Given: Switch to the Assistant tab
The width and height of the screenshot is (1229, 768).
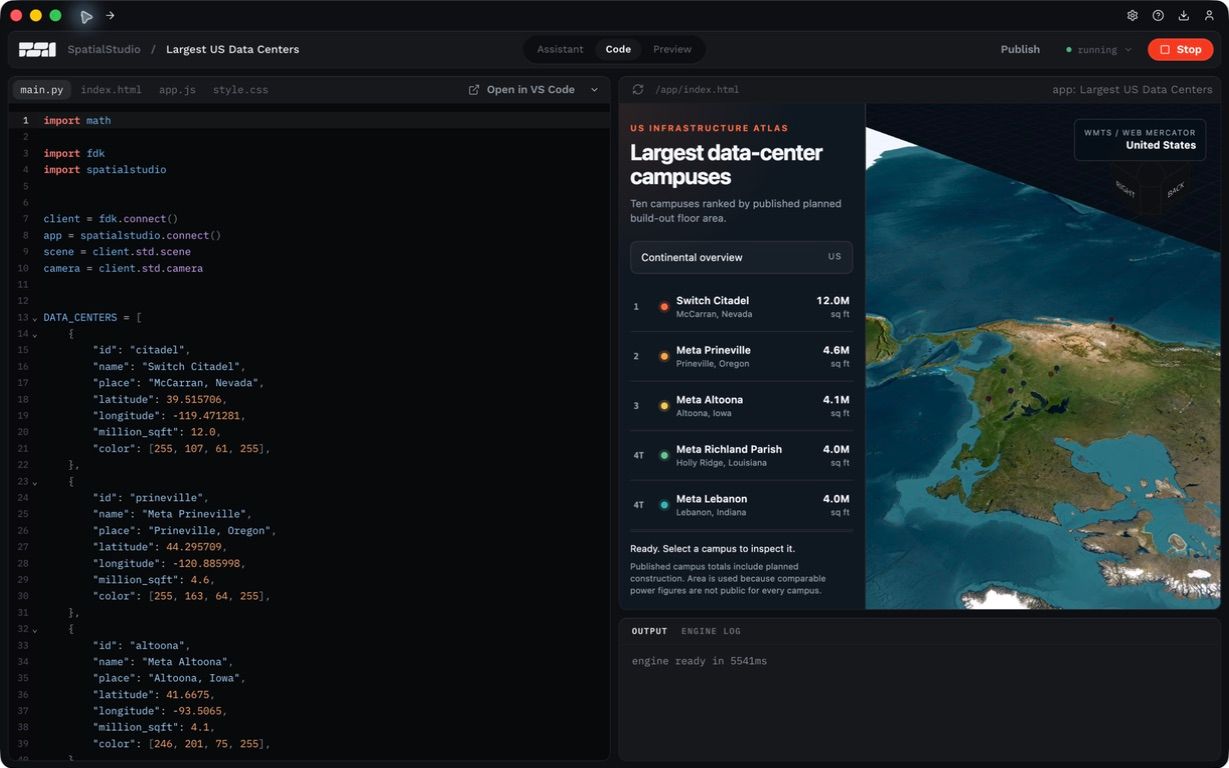Looking at the screenshot, I should point(560,49).
